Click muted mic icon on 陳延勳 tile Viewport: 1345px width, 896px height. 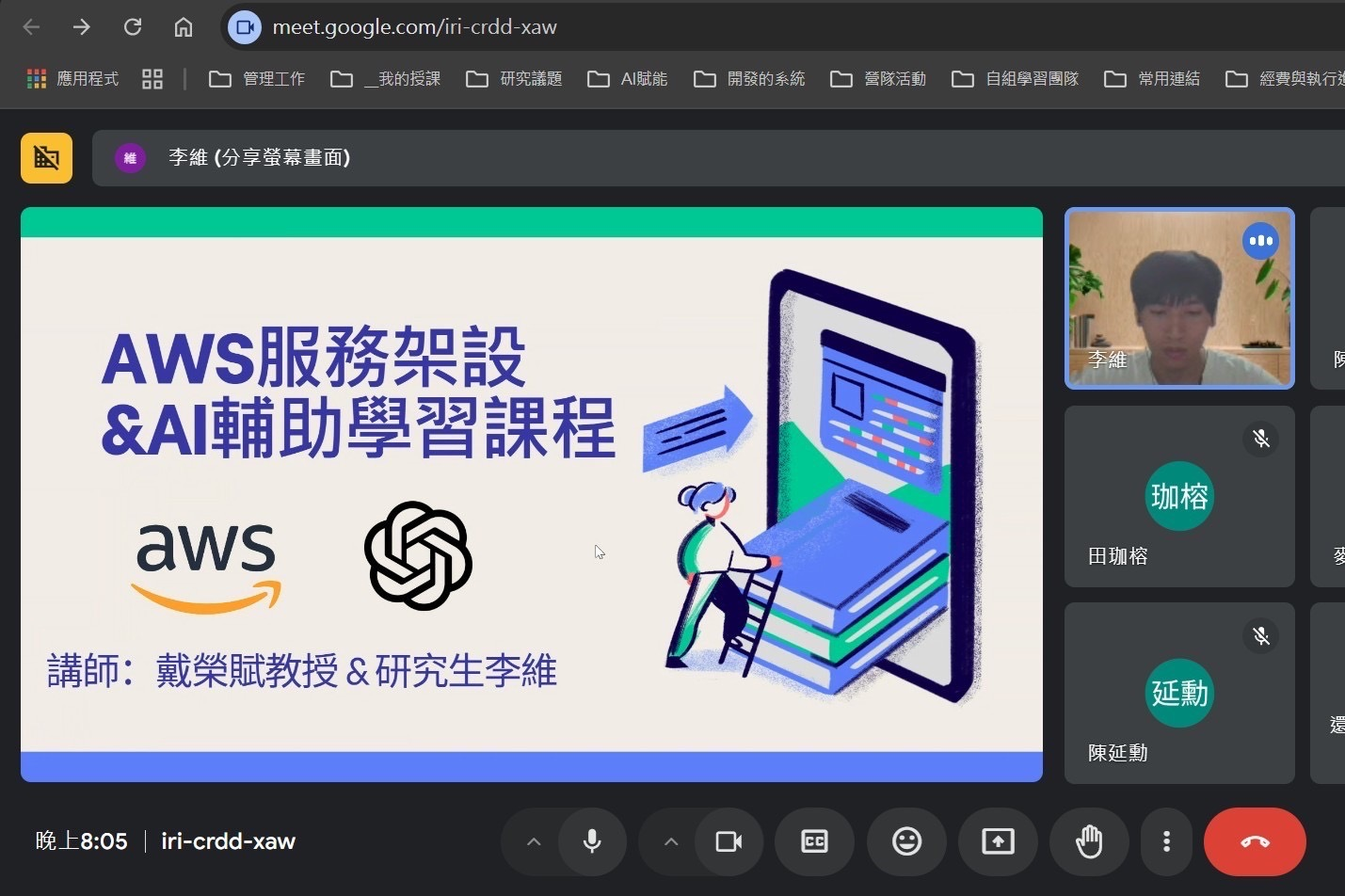(1261, 636)
